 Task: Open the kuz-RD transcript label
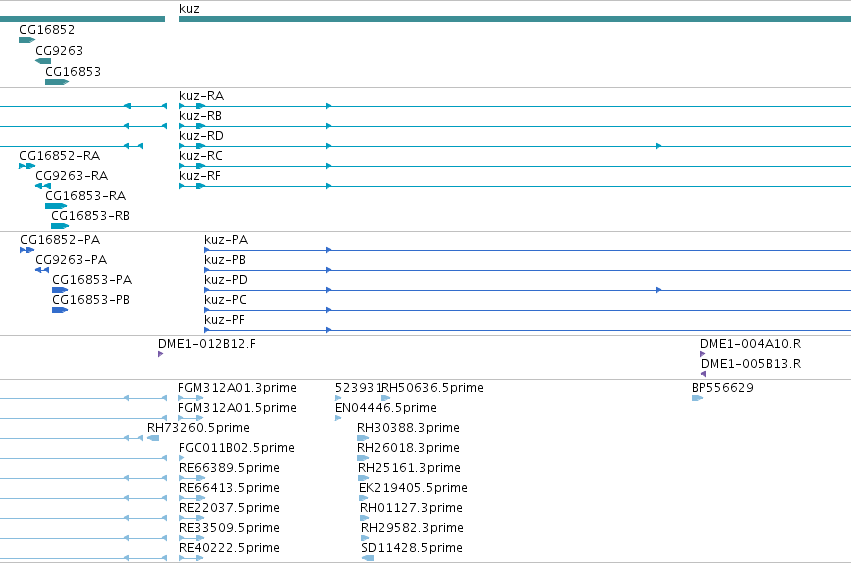click(201, 136)
